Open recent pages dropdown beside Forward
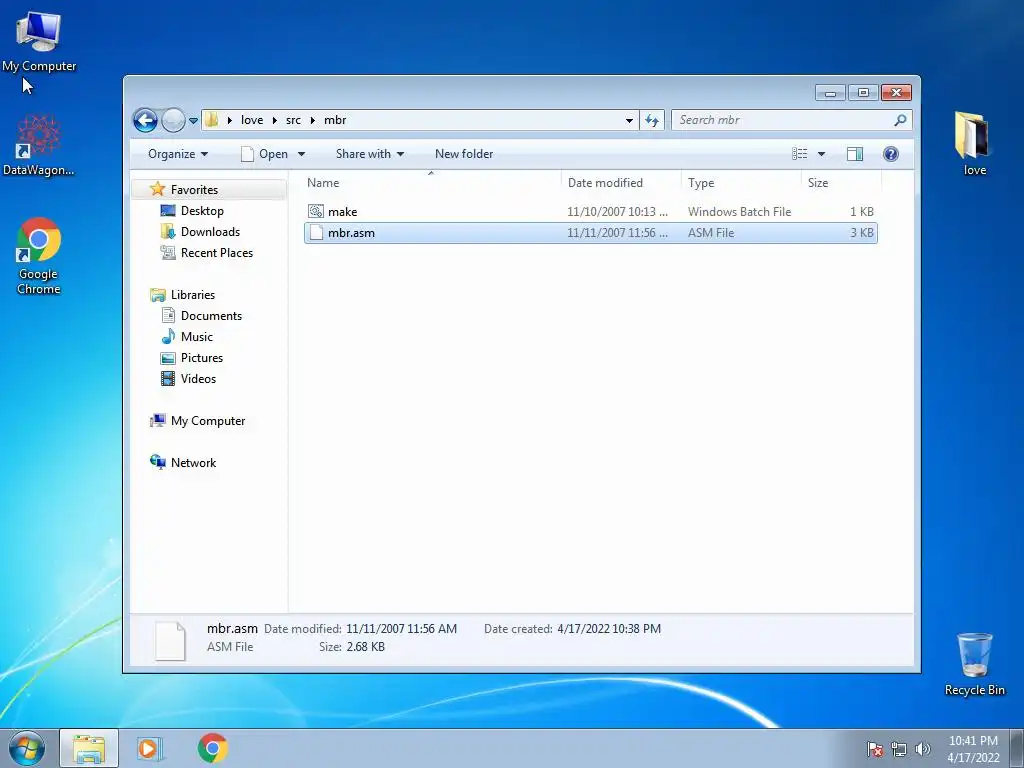The height and width of the screenshot is (768, 1024). click(x=193, y=121)
